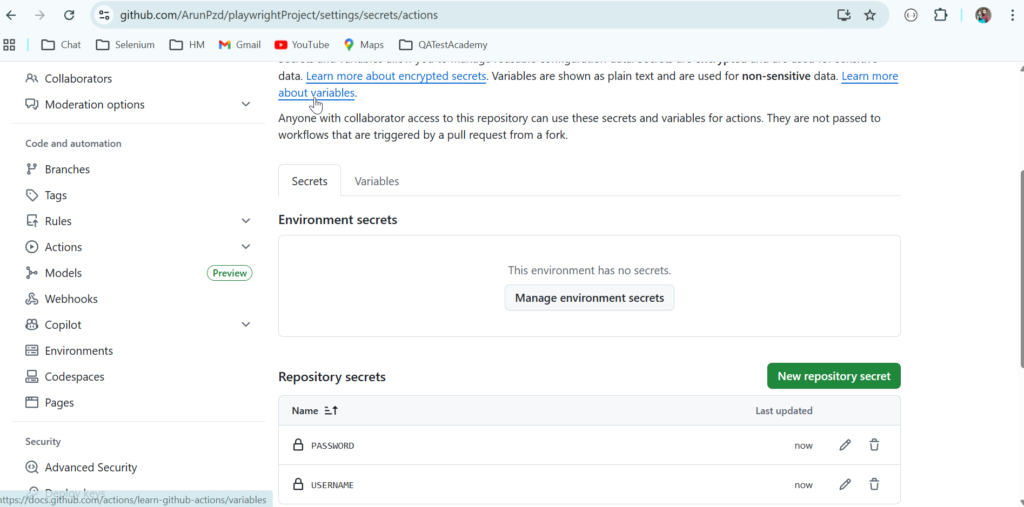This screenshot has width=1024, height=507.
Task: Click the browser address bar URL
Action: click(279, 15)
